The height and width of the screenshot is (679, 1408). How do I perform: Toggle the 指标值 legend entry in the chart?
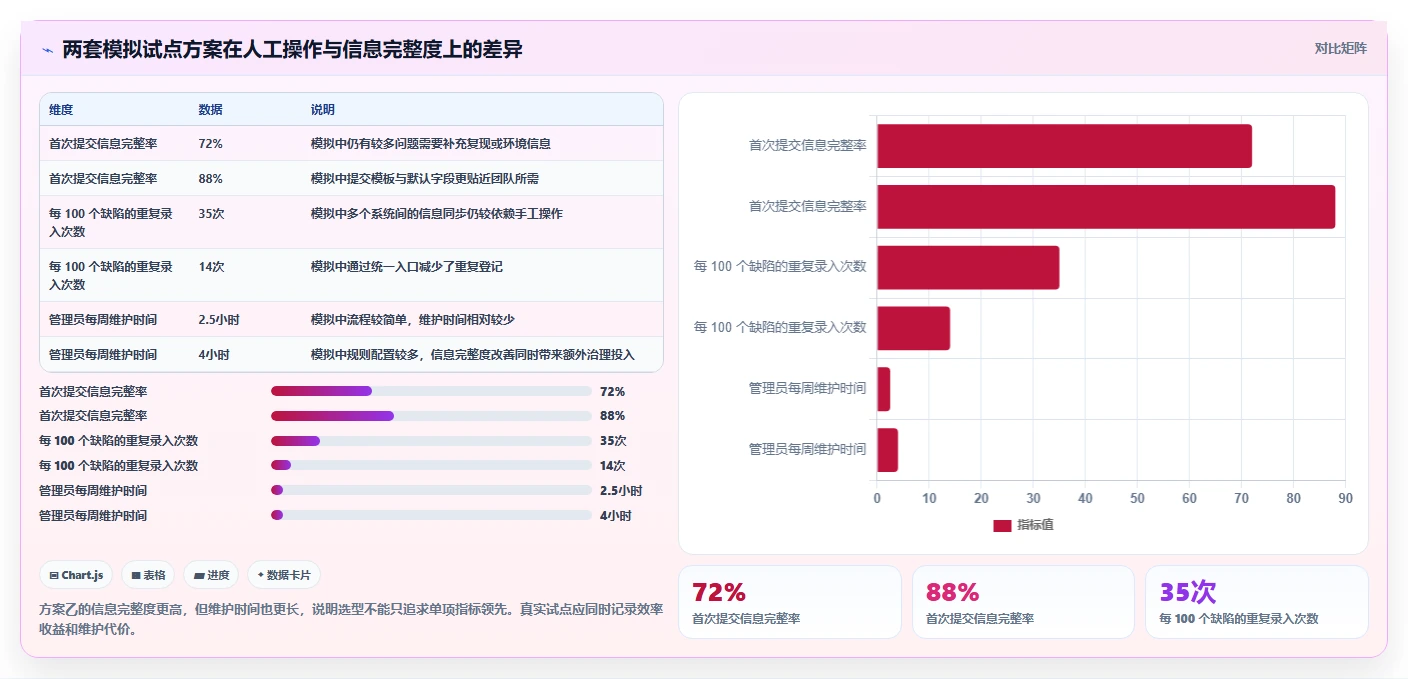(1023, 525)
